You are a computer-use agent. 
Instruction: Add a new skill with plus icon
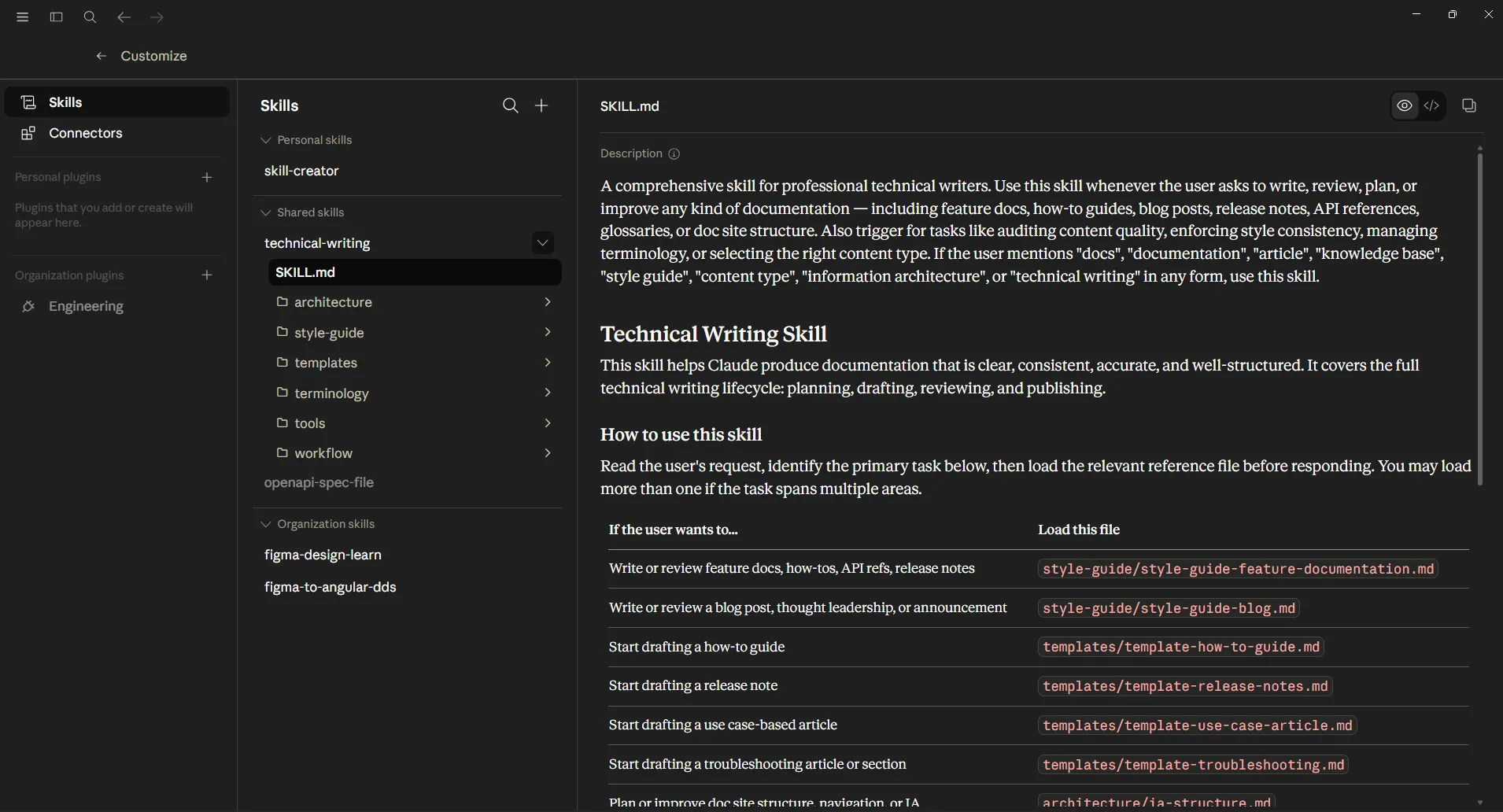(x=541, y=105)
